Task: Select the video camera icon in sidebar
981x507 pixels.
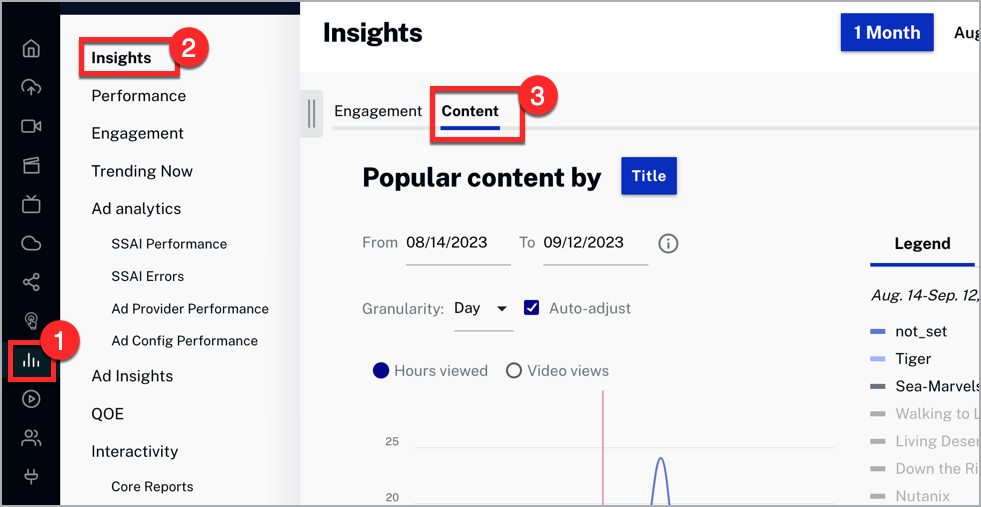Action: point(31,126)
